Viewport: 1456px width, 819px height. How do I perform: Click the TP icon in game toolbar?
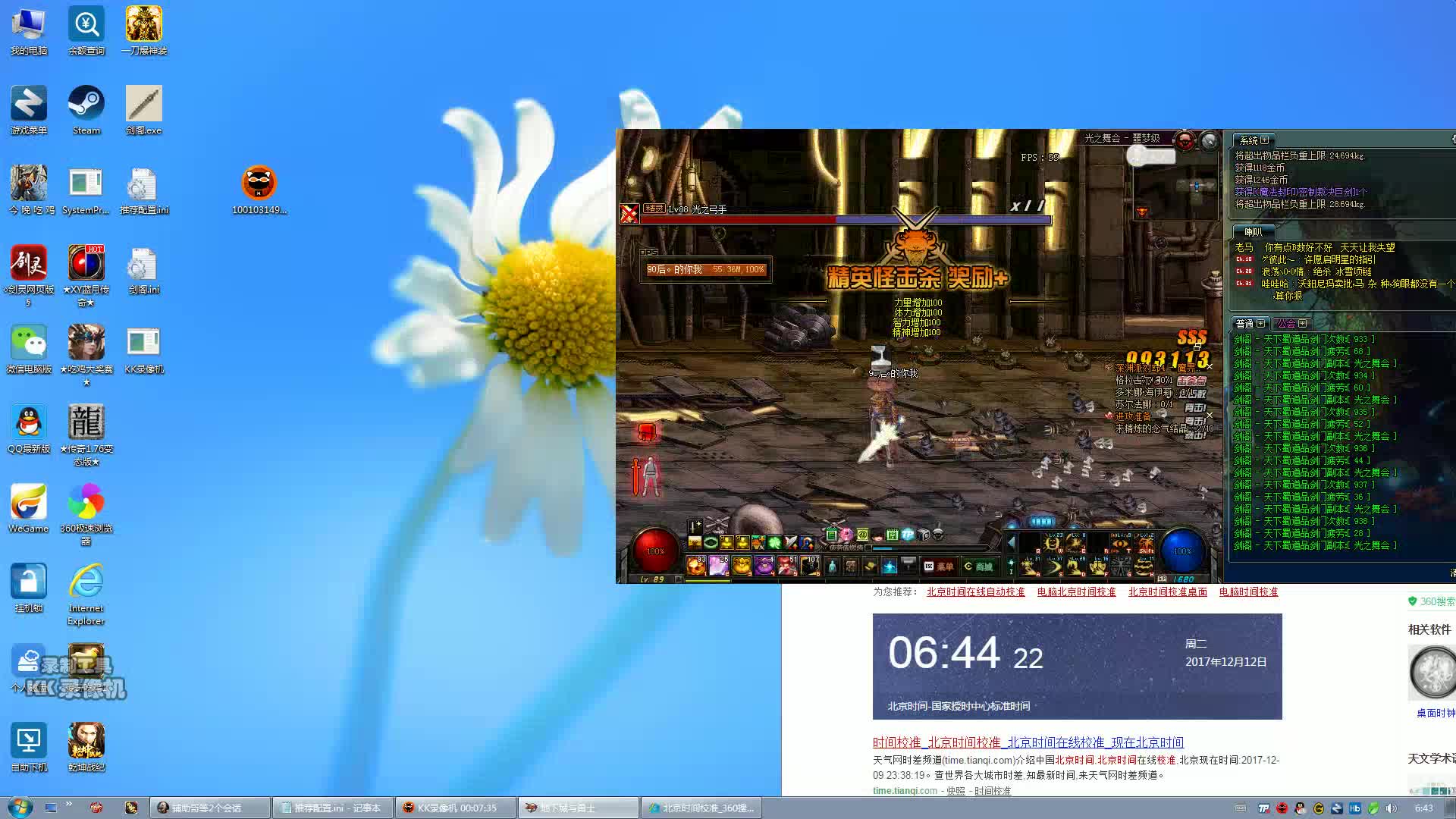[908, 535]
